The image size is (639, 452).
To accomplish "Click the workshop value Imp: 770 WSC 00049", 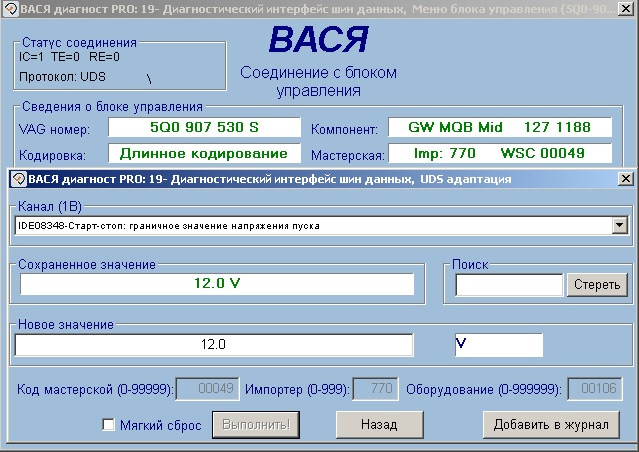I will pos(500,153).
